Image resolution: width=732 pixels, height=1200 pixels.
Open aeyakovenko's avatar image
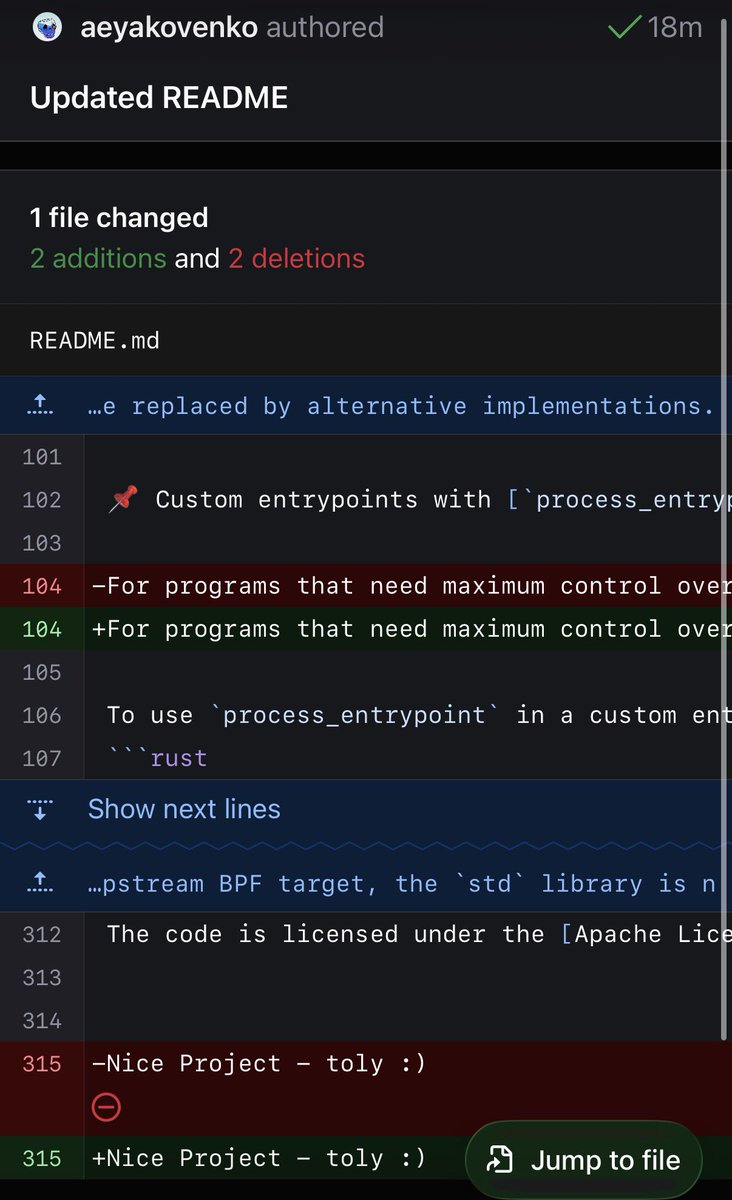coord(47,27)
